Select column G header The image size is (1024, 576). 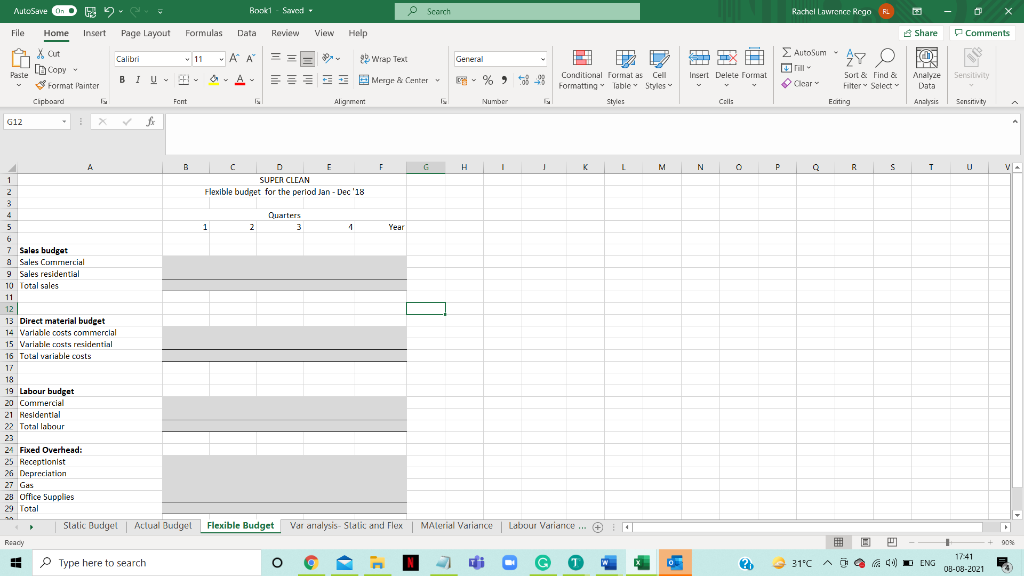[x=426, y=167]
